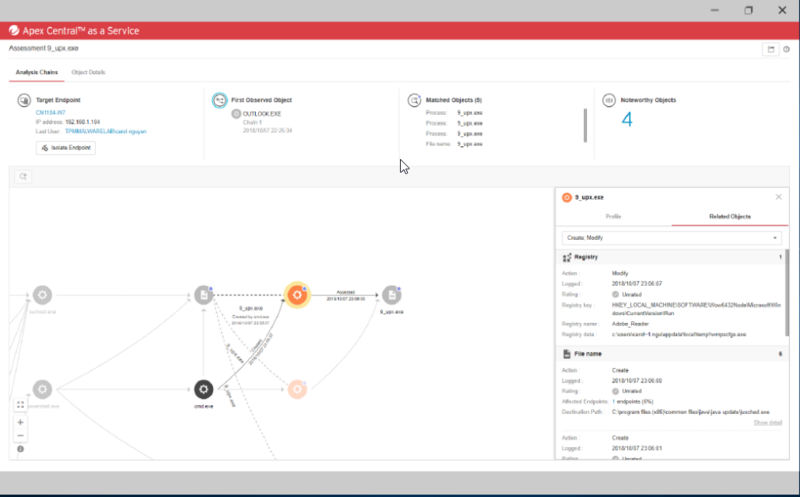800x497 pixels.
Task: Click the export icon at top right
Action: [x=771, y=49]
